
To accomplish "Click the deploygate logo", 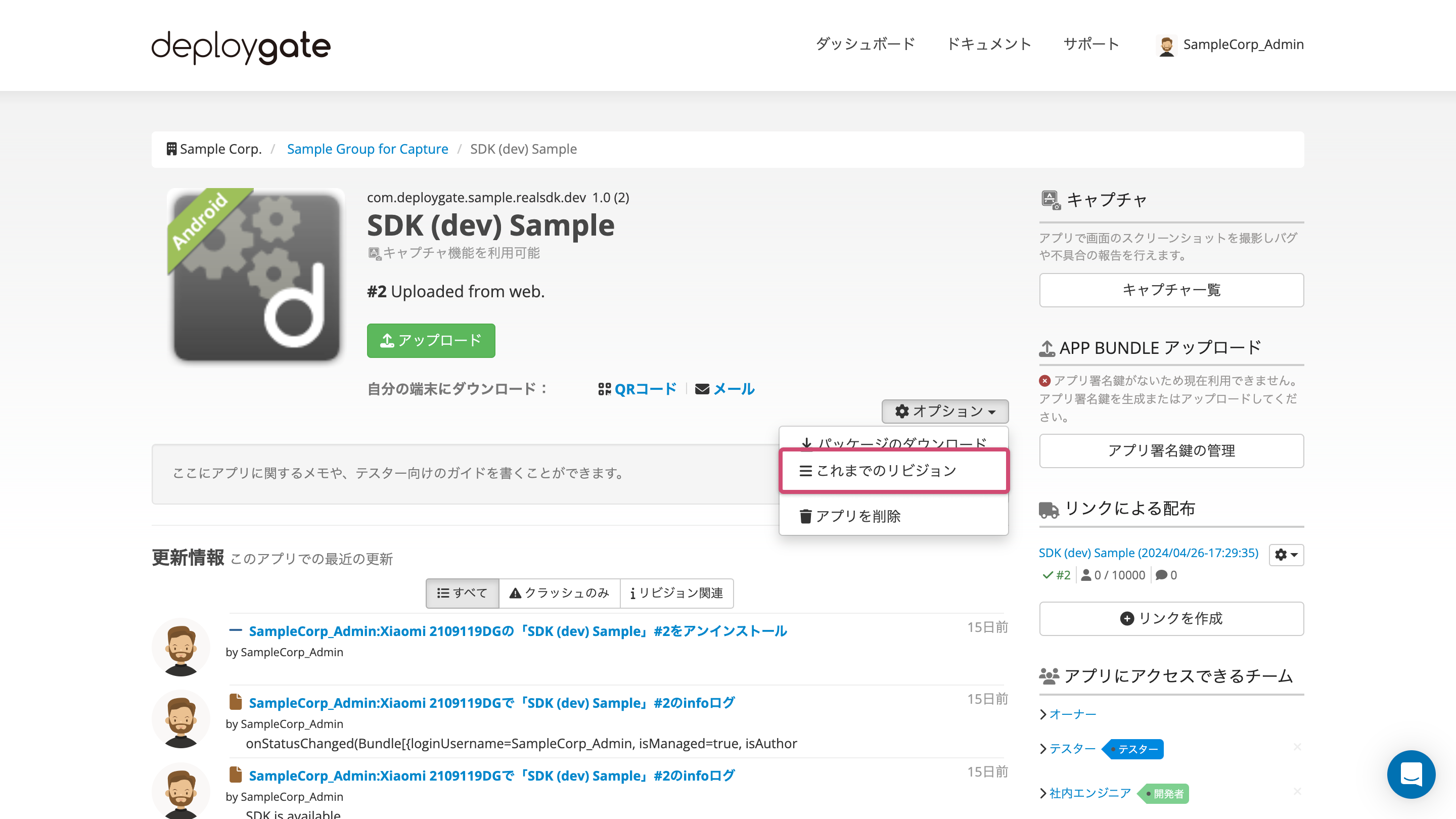I will pyautogui.click(x=240, y=47).
